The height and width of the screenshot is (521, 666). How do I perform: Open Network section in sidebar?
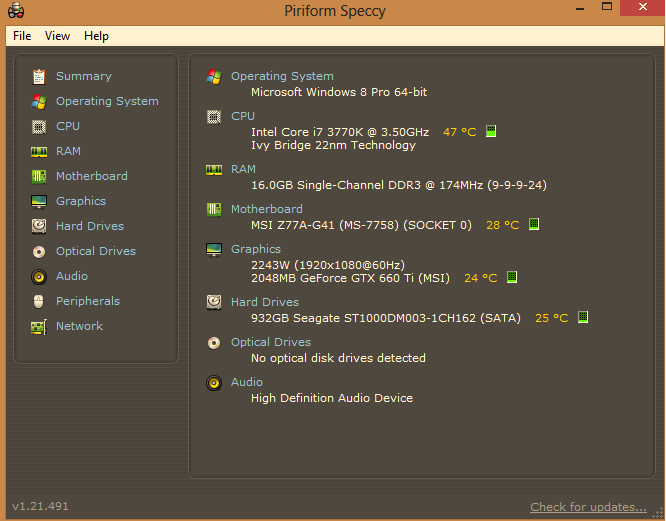point(79,326)
